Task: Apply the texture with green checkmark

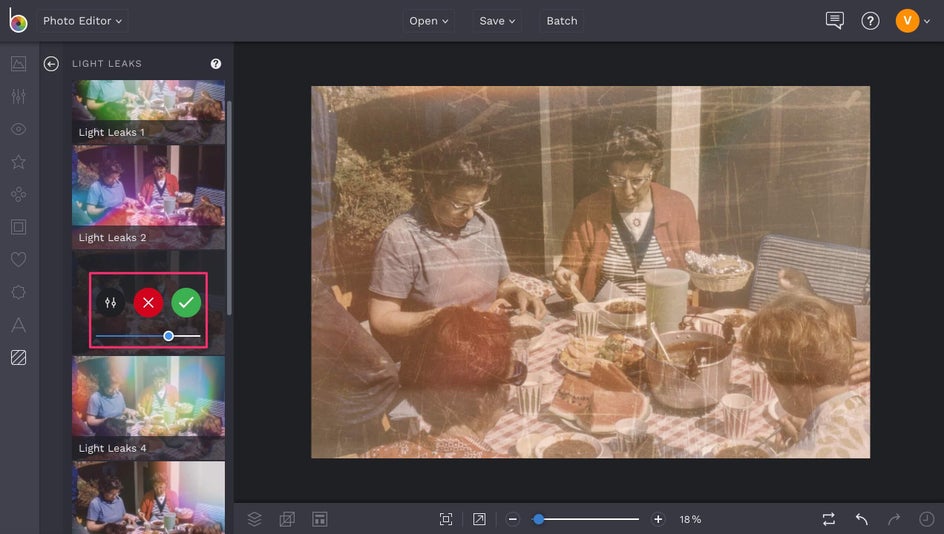Action: (x=186, y=302)
